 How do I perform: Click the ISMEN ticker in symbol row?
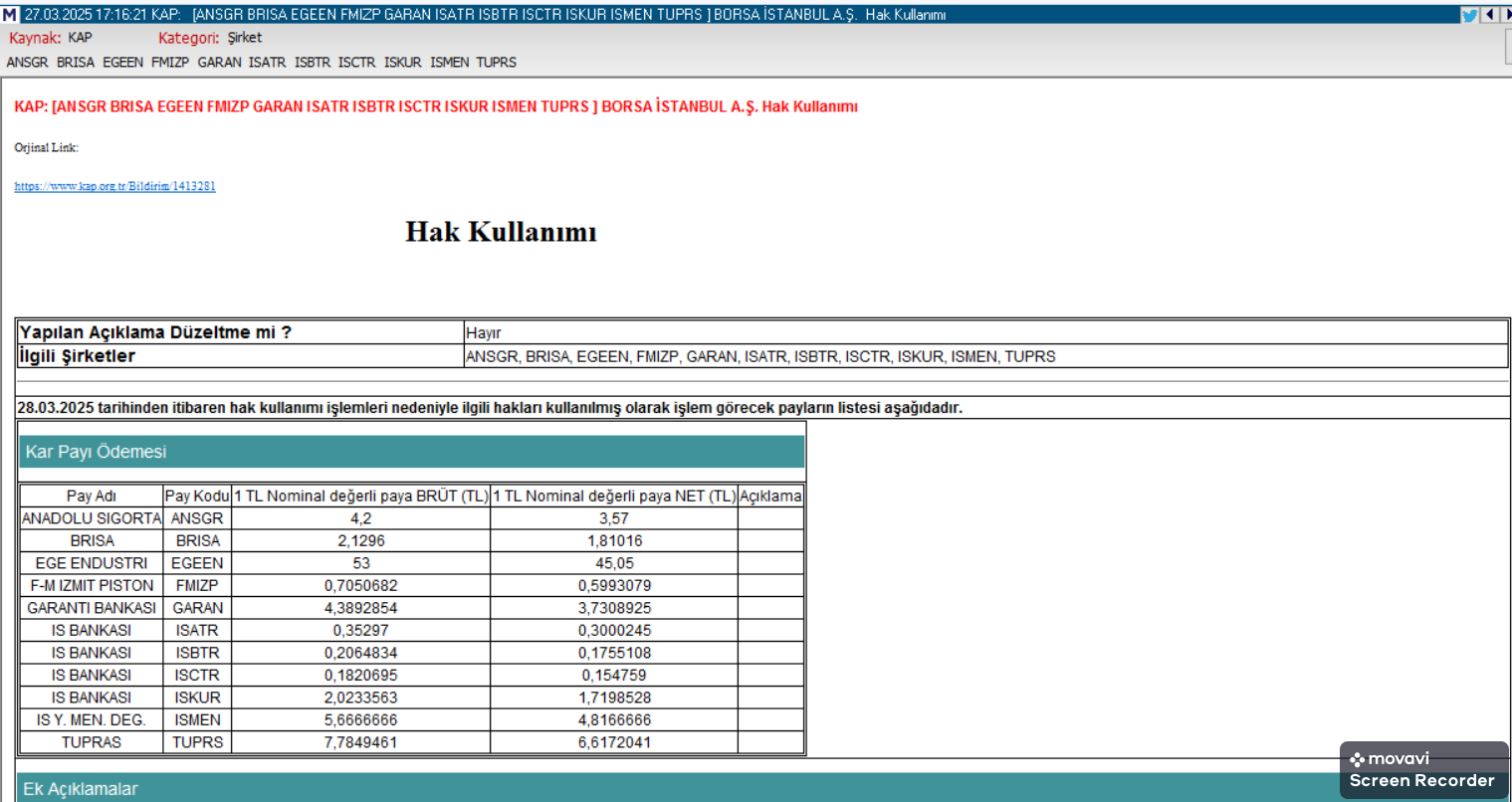(449, 62)
